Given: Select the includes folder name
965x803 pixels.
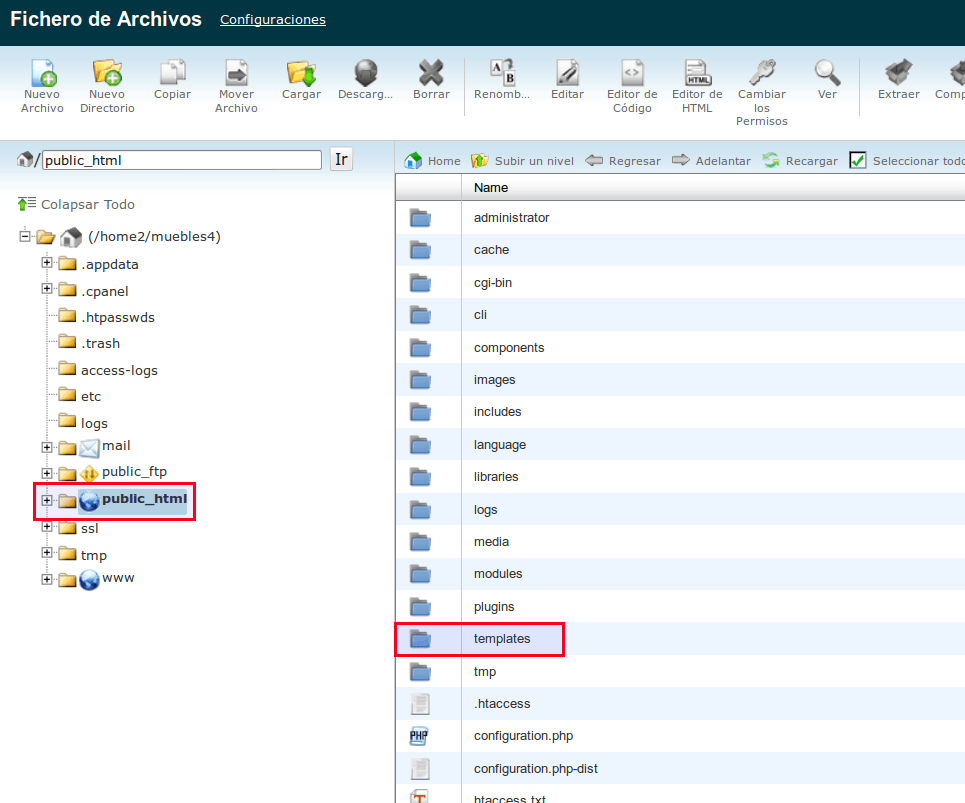Looking at the screenshot, I should point(497,412).
